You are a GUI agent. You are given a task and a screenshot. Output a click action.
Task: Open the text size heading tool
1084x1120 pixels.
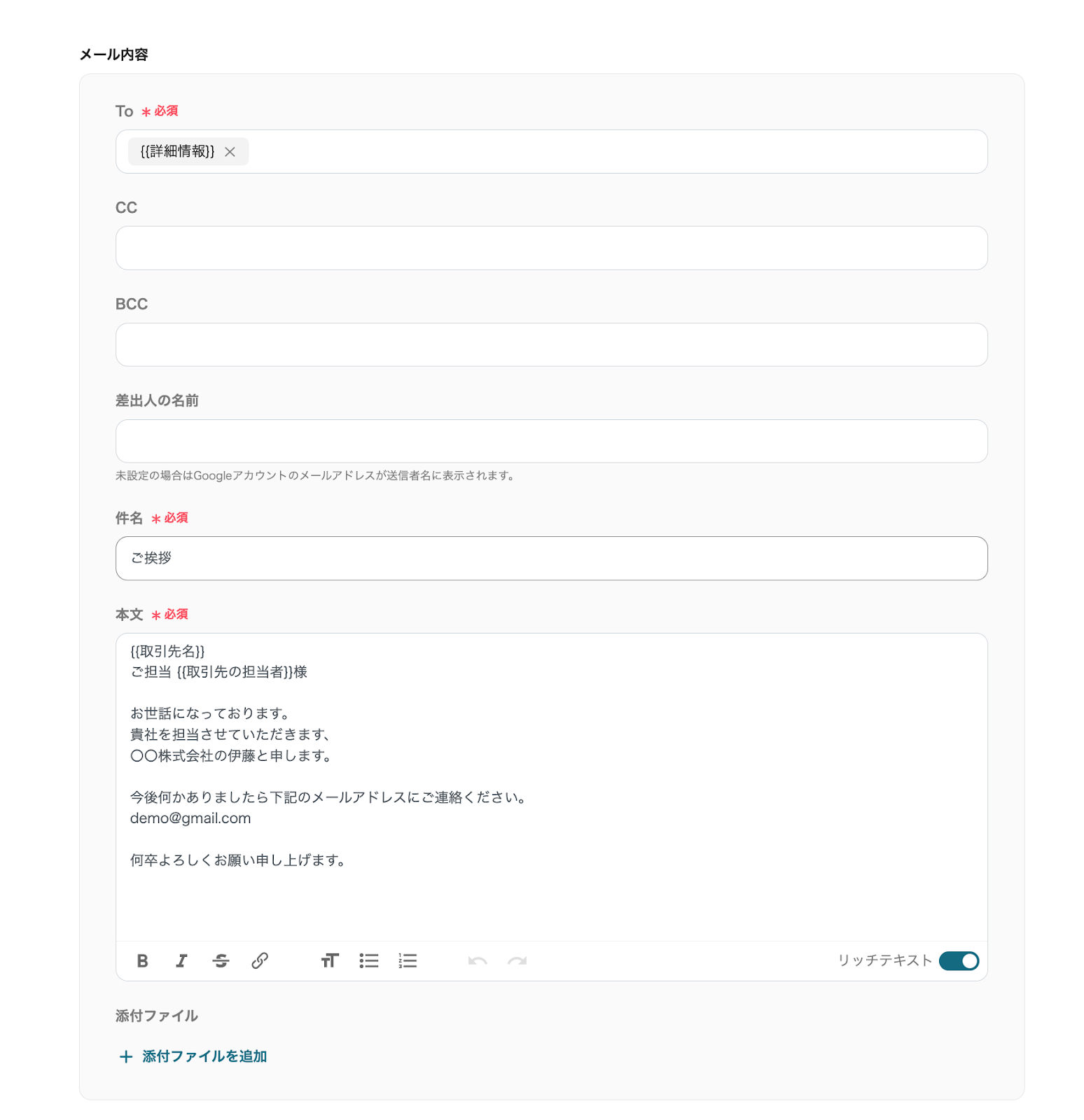330,961
